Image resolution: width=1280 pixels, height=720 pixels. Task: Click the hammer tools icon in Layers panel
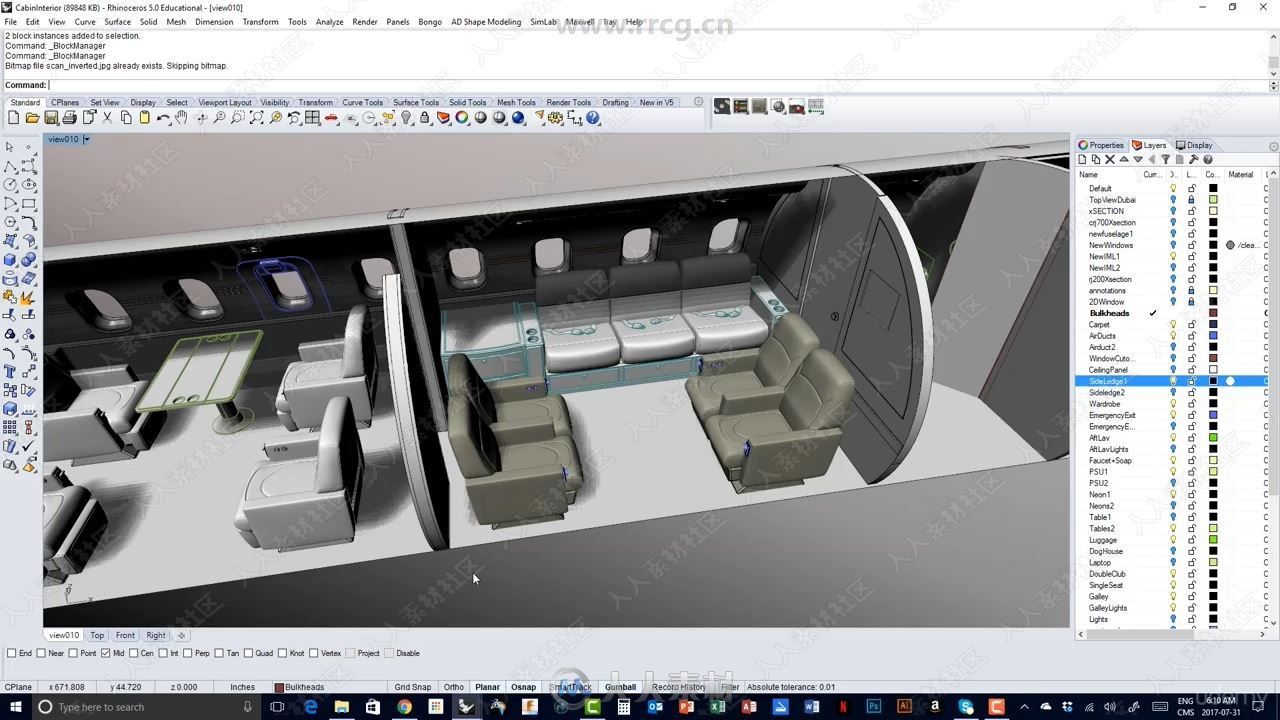[x=1193, y=159]
